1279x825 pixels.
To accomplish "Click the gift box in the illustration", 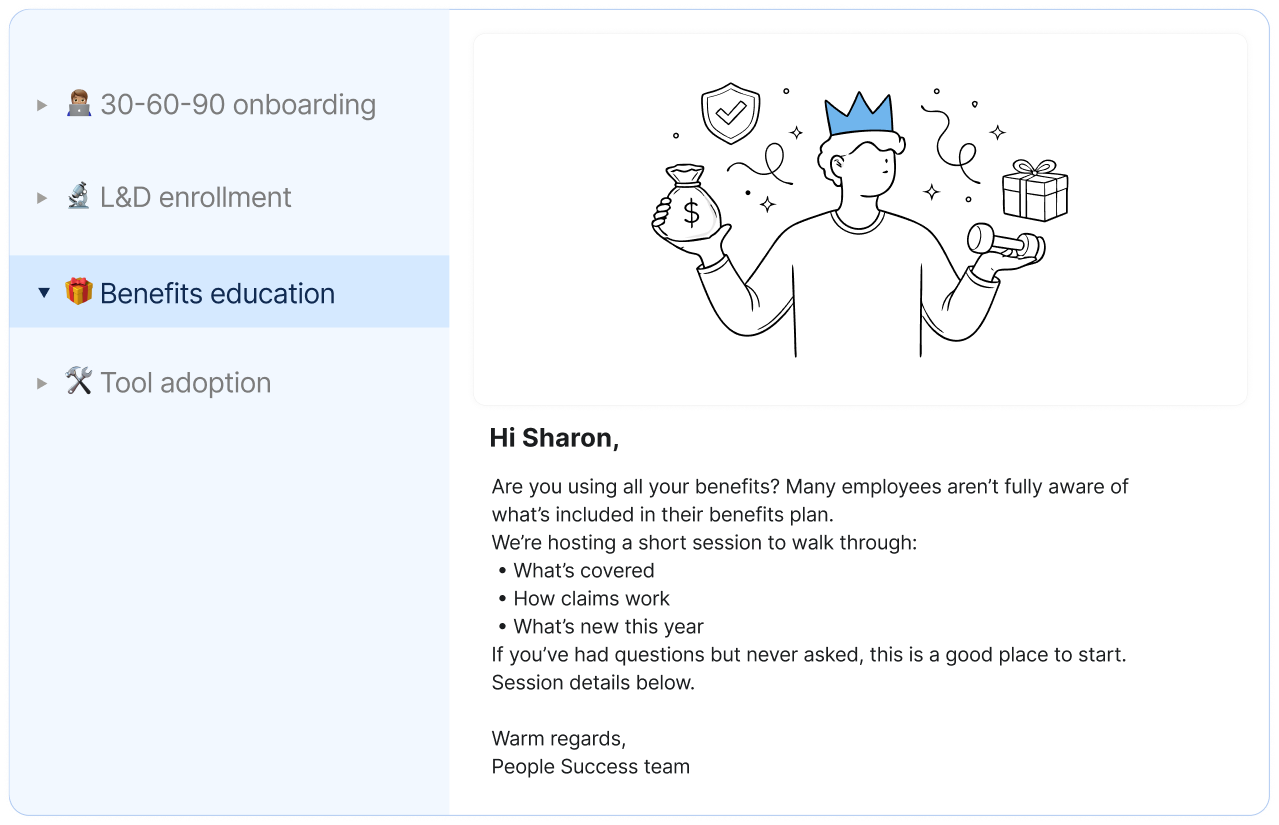I will [x=1035, y=190].
